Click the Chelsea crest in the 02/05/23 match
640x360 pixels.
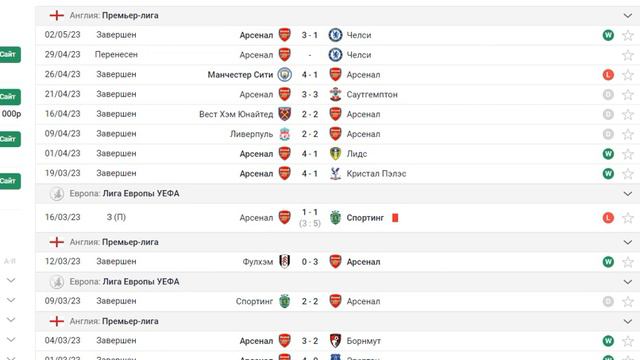click(335, 35)
